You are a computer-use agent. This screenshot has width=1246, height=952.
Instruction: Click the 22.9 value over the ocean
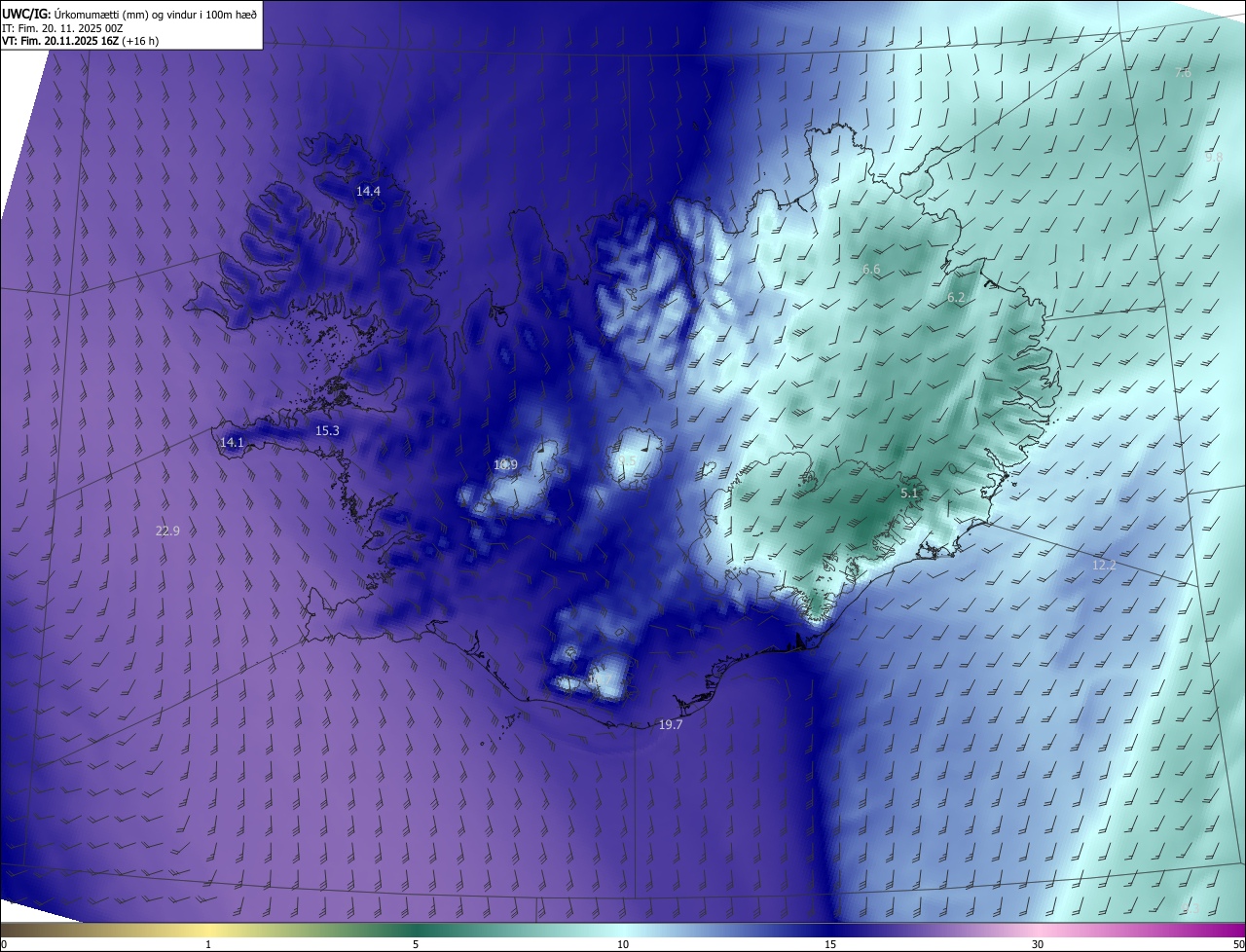pyautogui.click(x=167, y=531)
